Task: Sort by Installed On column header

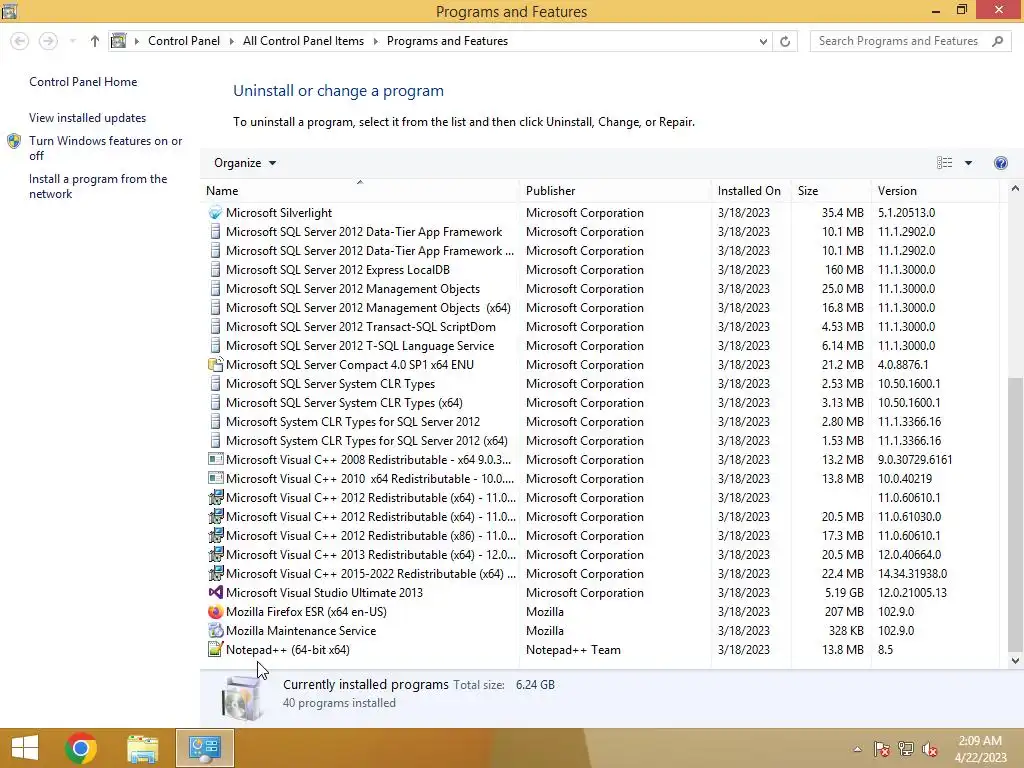Action: coord(751,191)
